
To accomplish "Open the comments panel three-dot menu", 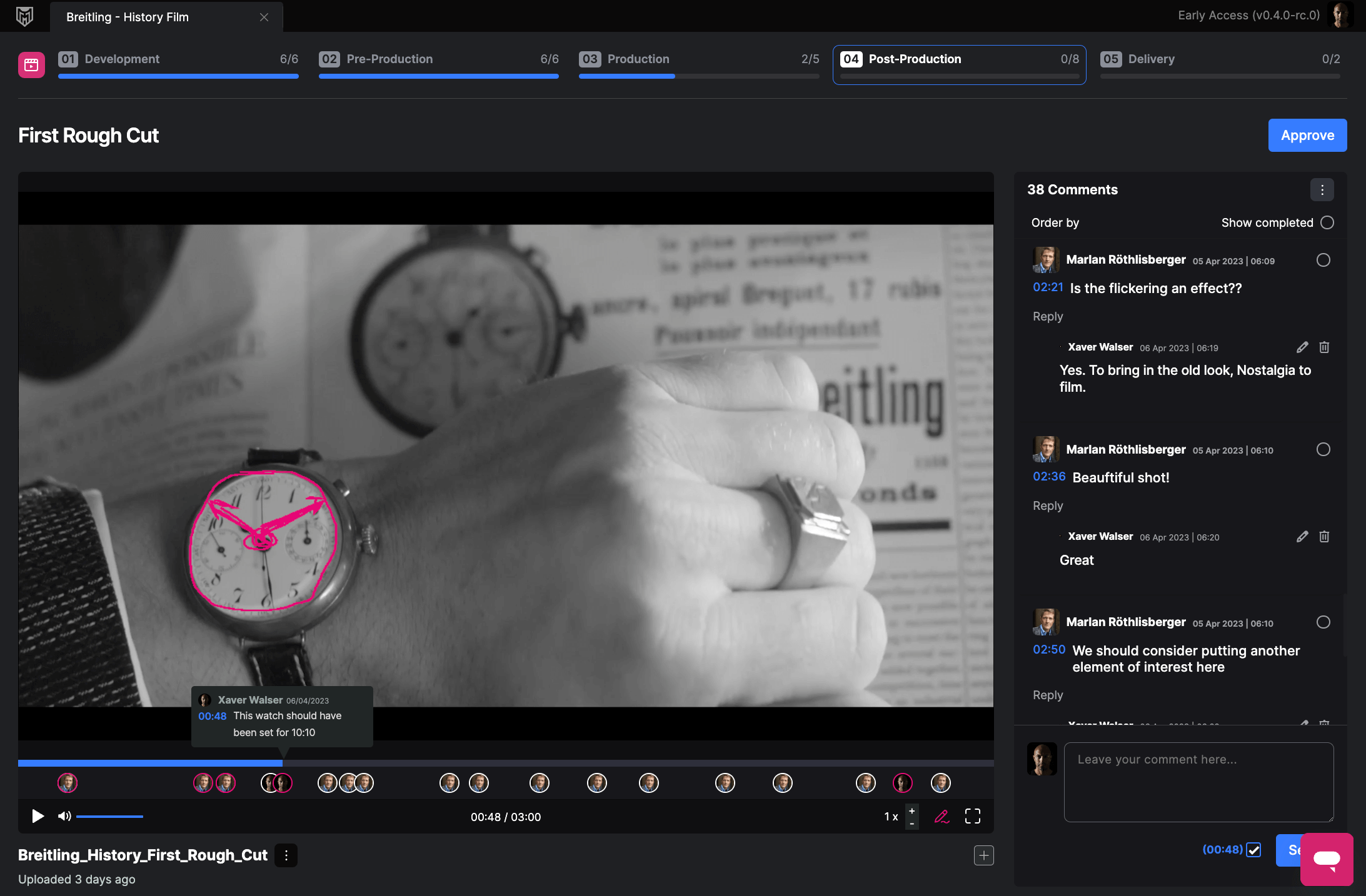I will [1322, 190].
